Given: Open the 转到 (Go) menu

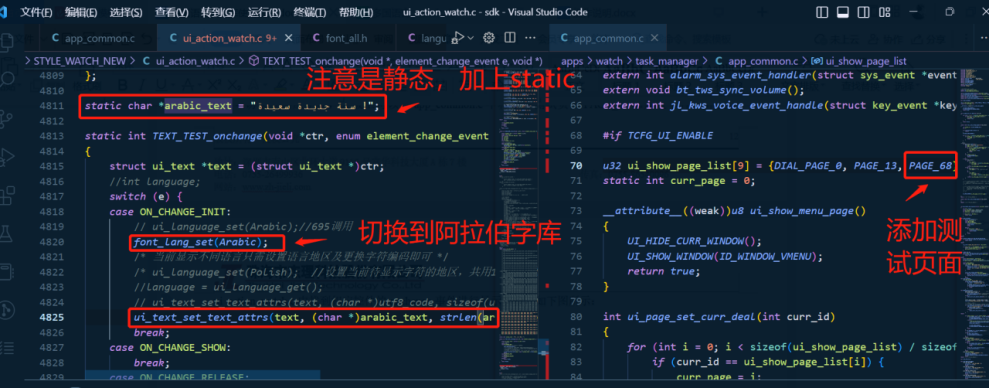Looking at the screenshot, I should tap(218, 12).
